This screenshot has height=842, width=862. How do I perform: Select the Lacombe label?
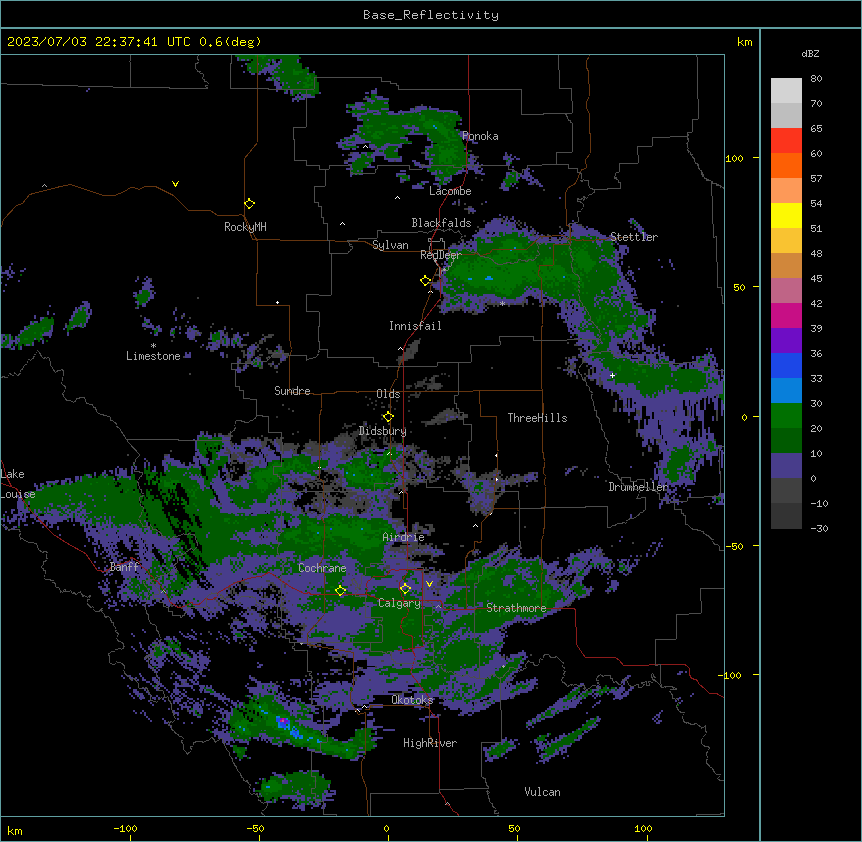click(x=450, y=191)
